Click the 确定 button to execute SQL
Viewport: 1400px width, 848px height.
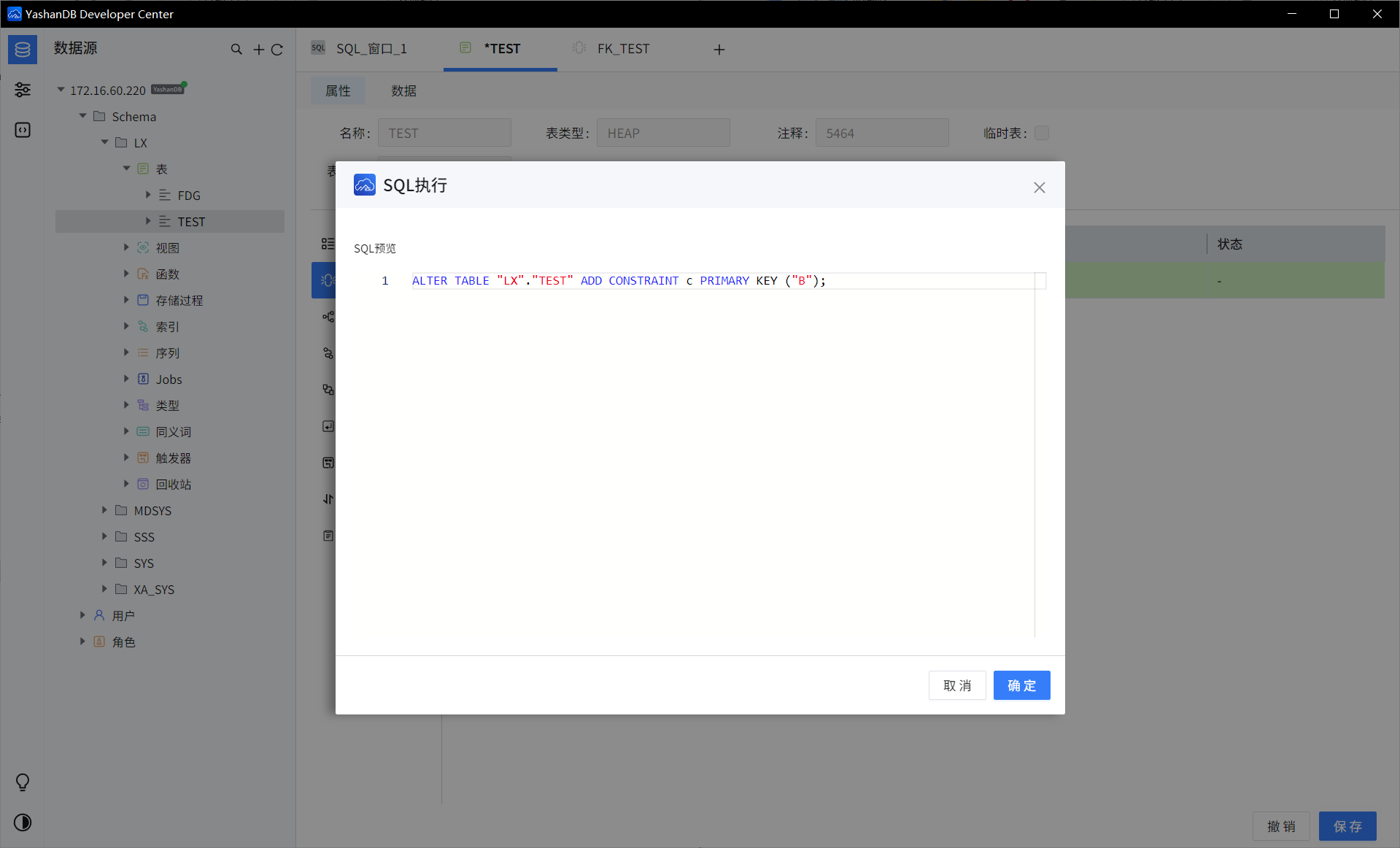click(1021, 685)
